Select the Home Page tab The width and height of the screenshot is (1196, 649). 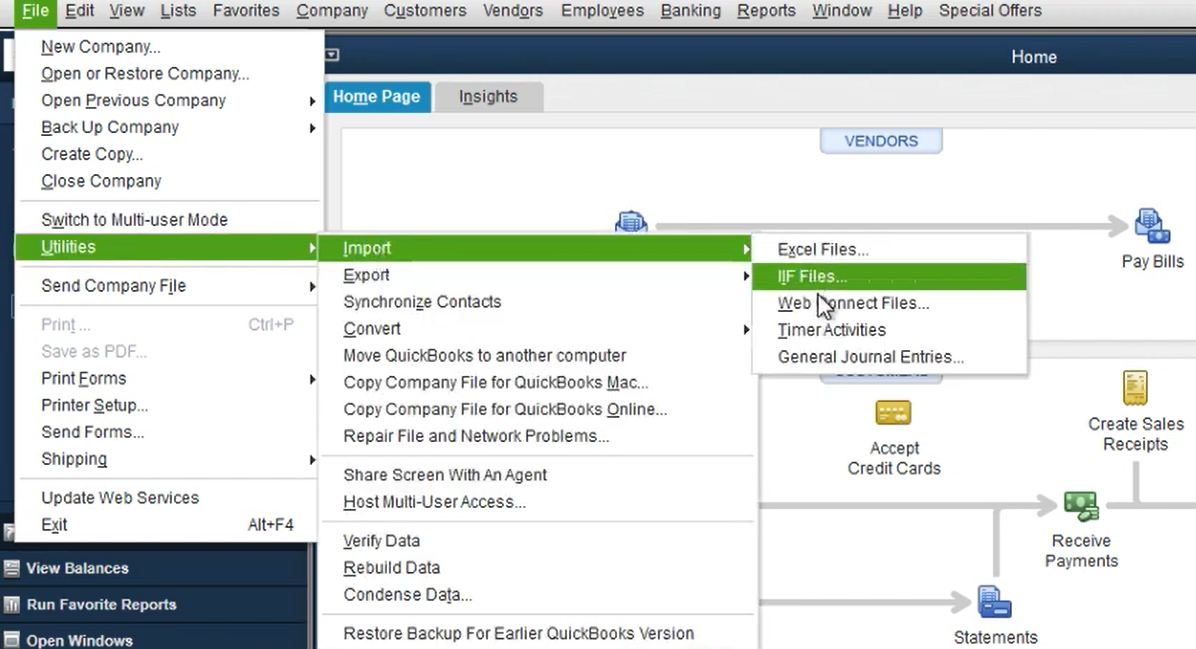coord(377,97)
